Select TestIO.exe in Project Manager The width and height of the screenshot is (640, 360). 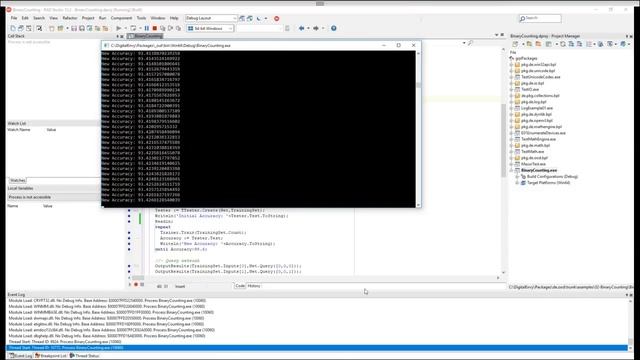click(529, 89)
